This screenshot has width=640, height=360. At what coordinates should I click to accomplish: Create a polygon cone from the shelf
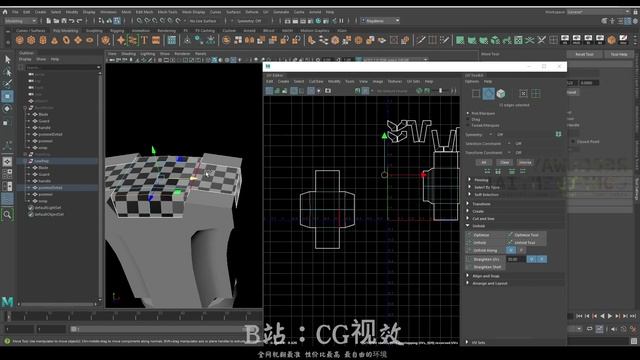click(x=55, y=40)
